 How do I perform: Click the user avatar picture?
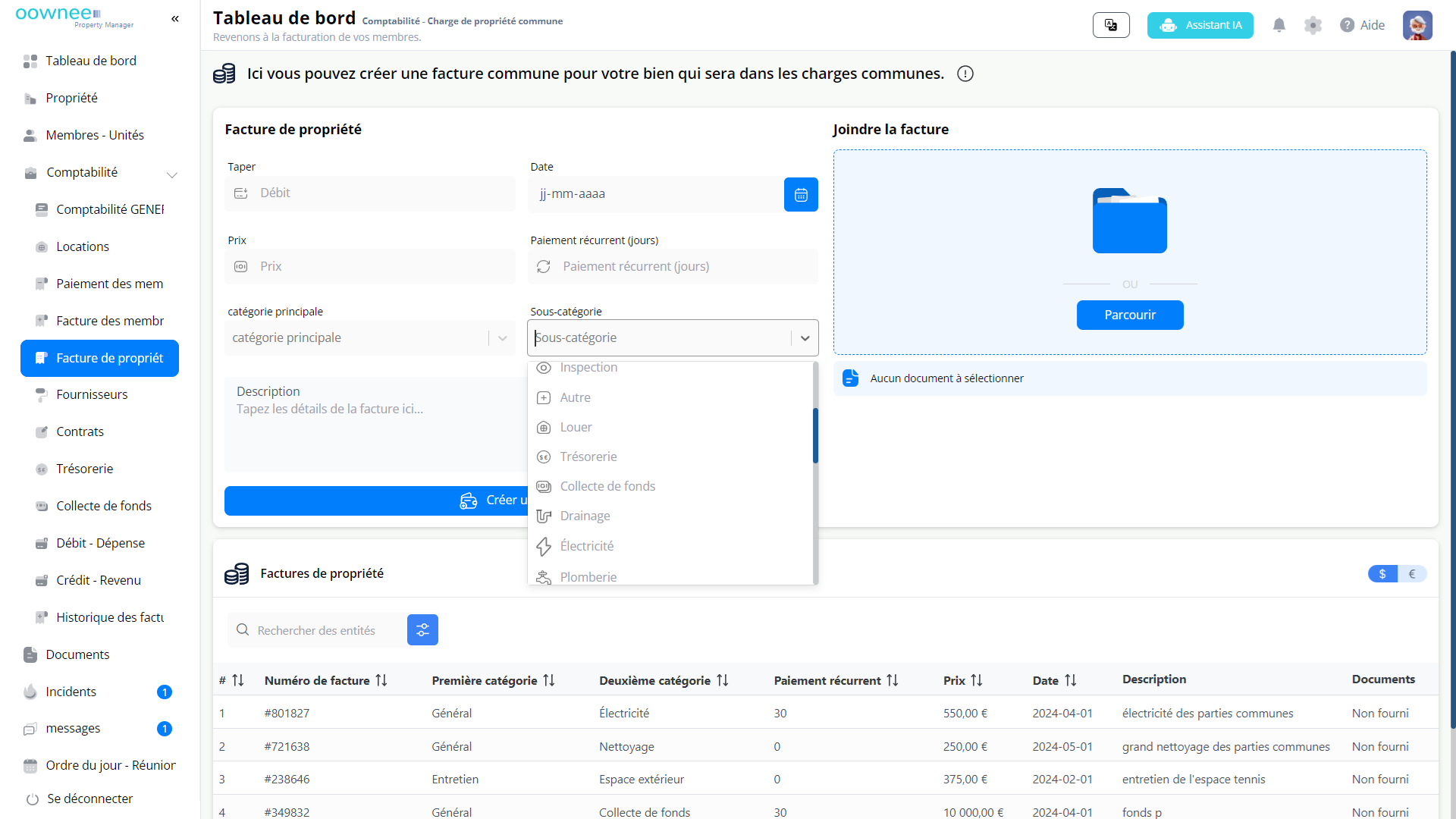coord(1417,25)
